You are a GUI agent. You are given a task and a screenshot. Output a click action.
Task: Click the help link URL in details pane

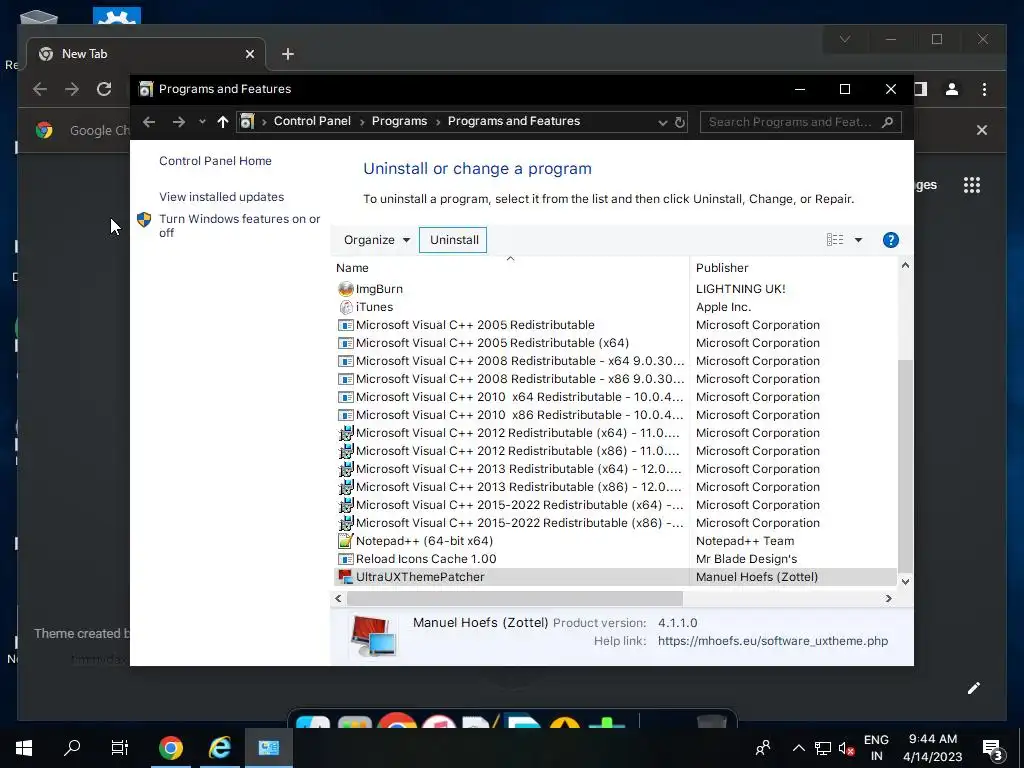pos(773,641)
